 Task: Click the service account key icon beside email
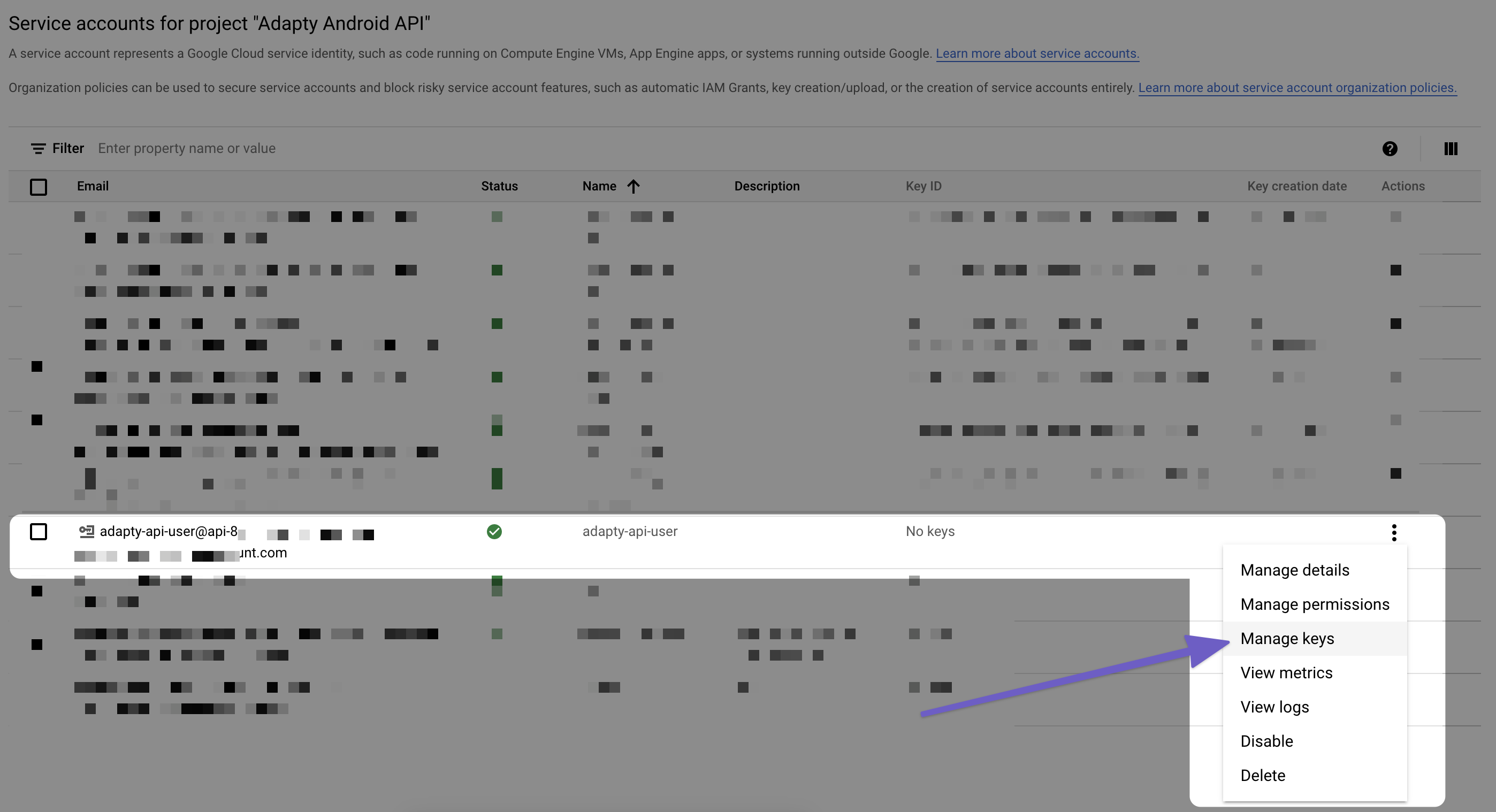87,531
